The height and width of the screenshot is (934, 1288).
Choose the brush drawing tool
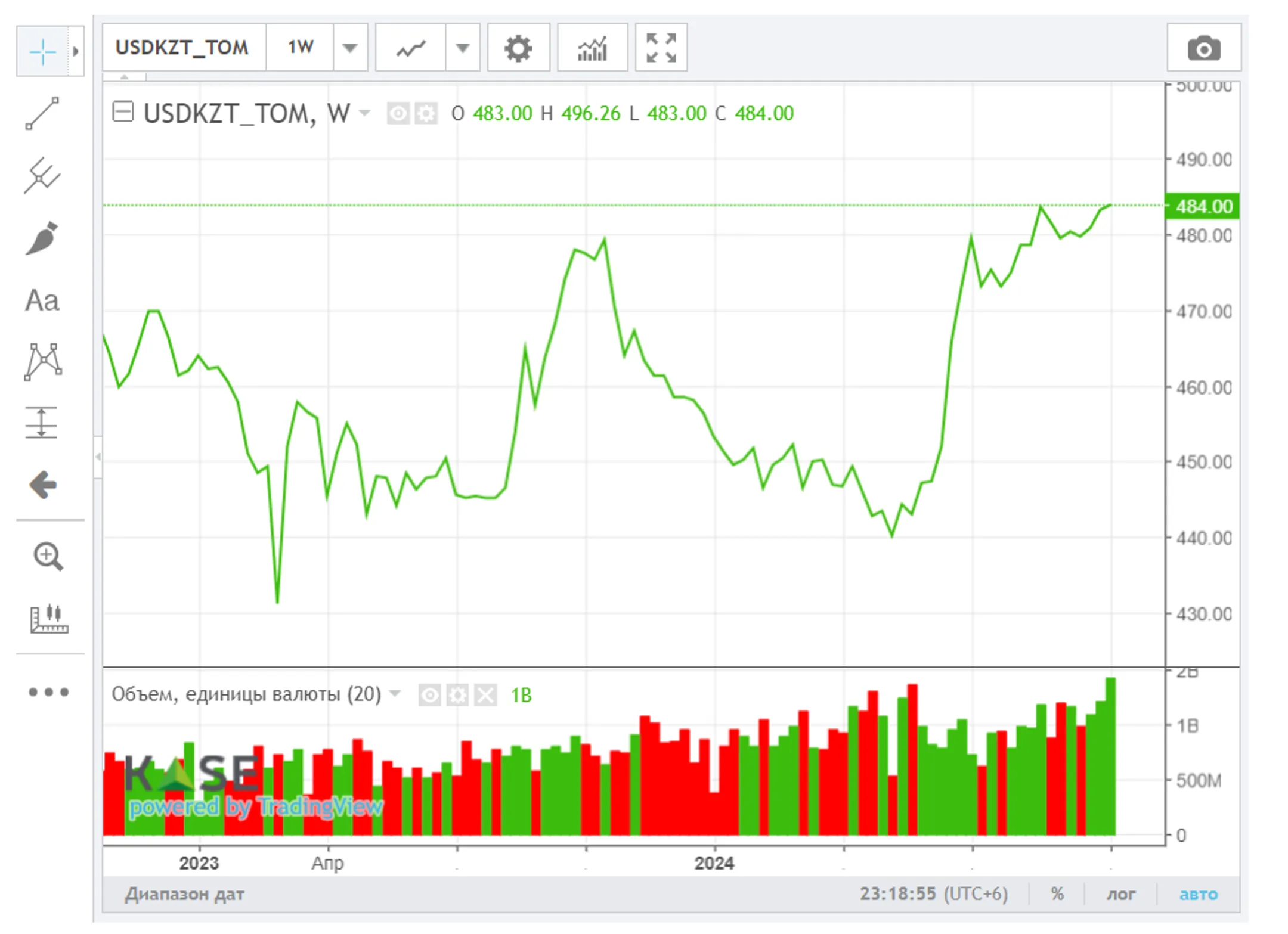[x=42, y=238]
